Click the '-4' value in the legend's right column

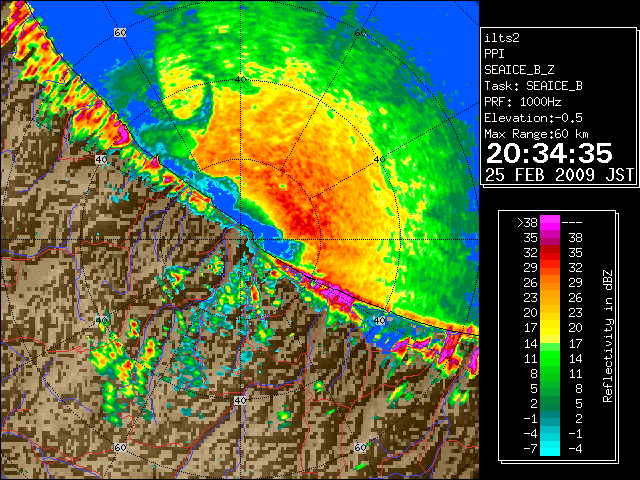pyautogui.click(x=575, y=449)
